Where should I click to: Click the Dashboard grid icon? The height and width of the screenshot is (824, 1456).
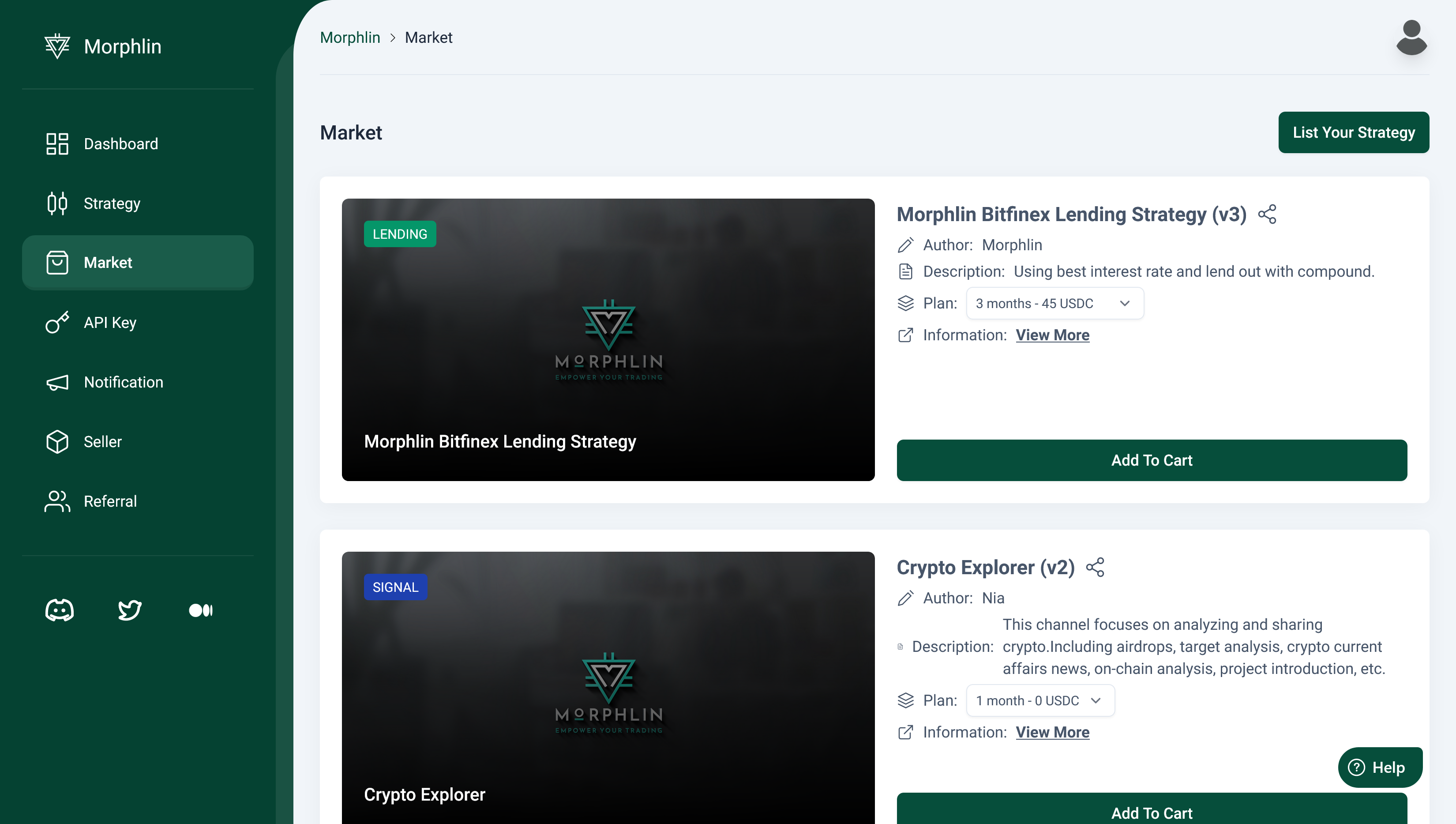coord(57,144)
